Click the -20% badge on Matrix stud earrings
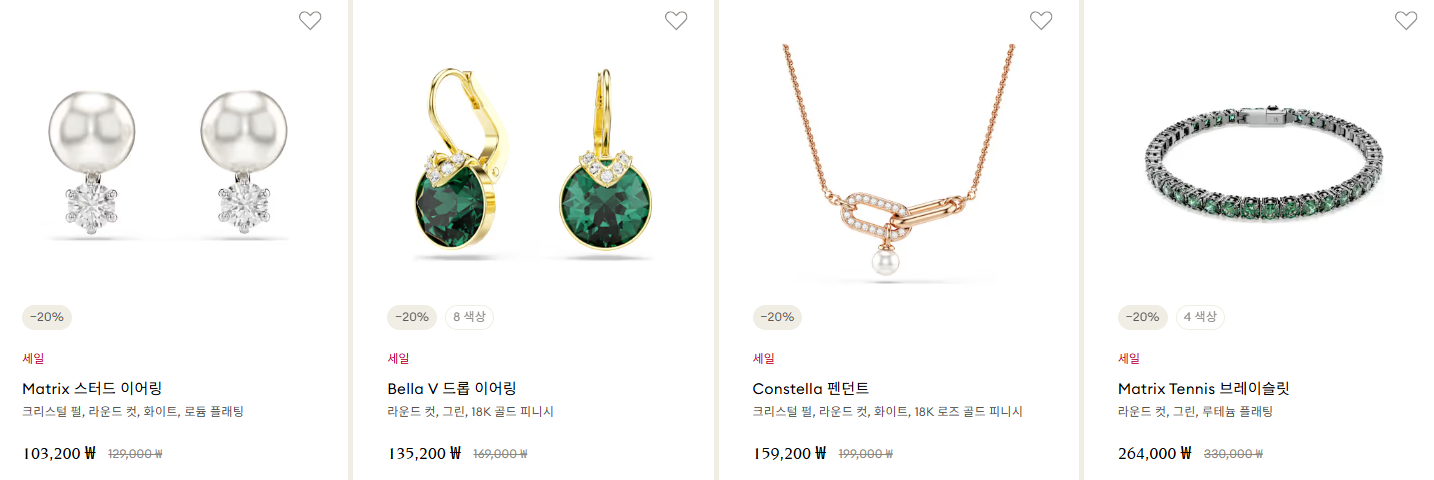The height and width of the screenshot is (480, 1434). coord(47,317)
